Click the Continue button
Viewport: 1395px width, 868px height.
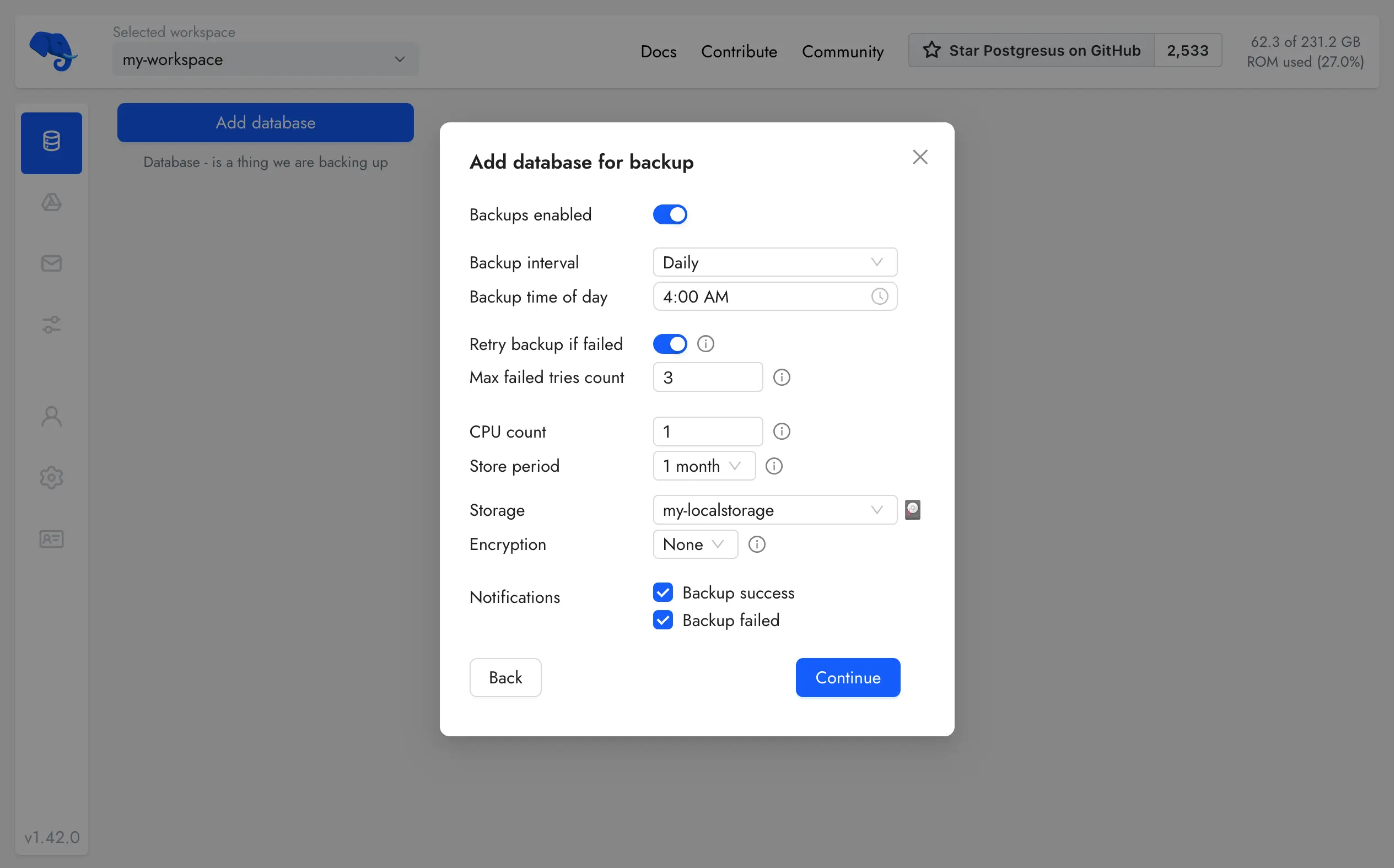click(x=847, y=677)
